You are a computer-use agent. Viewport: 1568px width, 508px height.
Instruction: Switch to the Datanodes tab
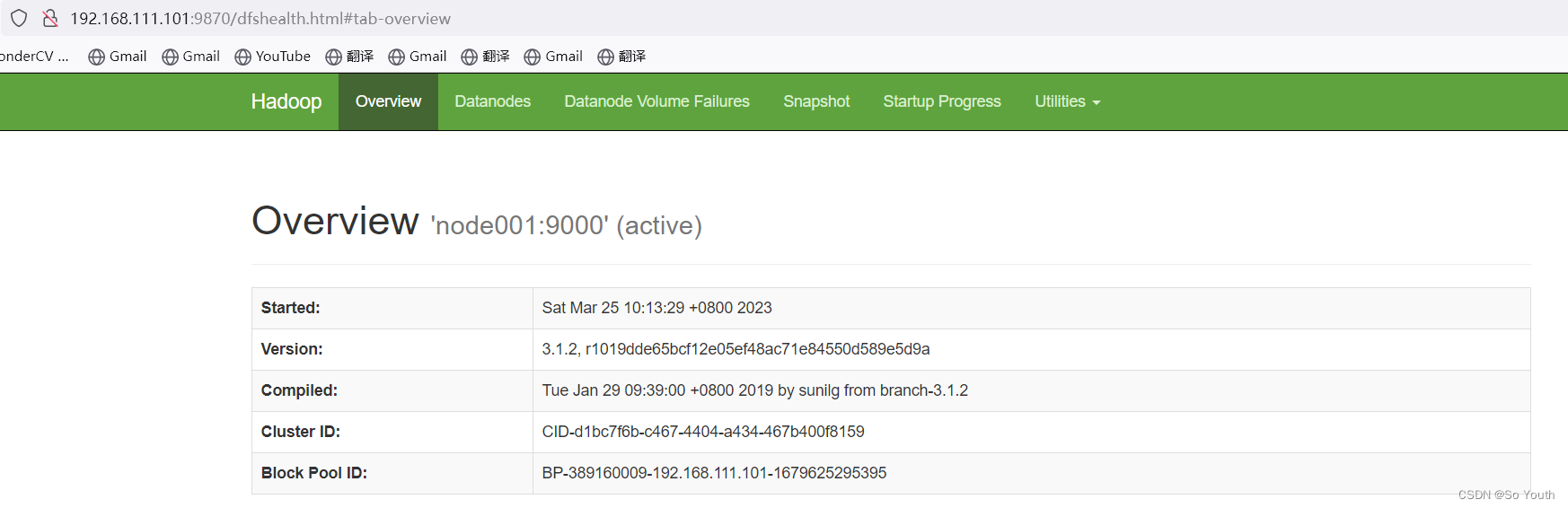[492, 101]
